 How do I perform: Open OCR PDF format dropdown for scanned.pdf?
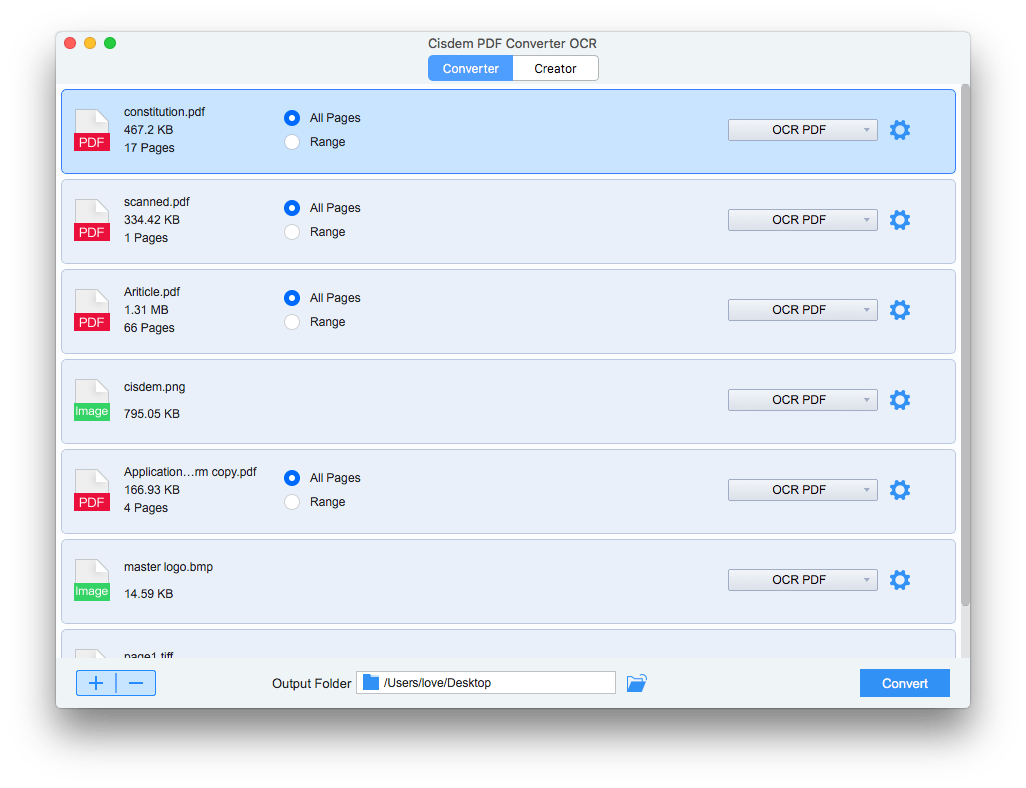coord(802,220)
